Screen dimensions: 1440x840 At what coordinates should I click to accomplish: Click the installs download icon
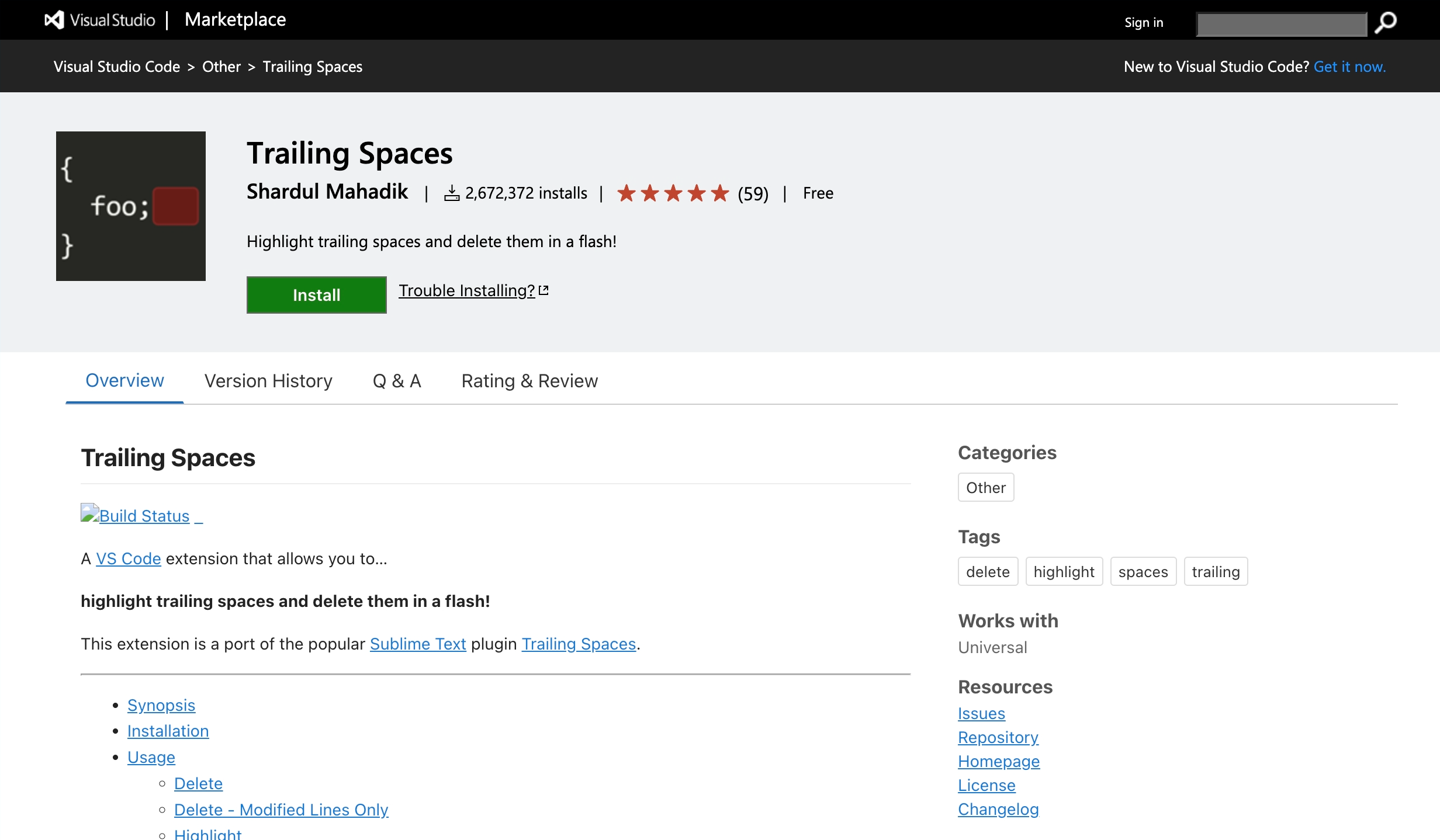452,193
